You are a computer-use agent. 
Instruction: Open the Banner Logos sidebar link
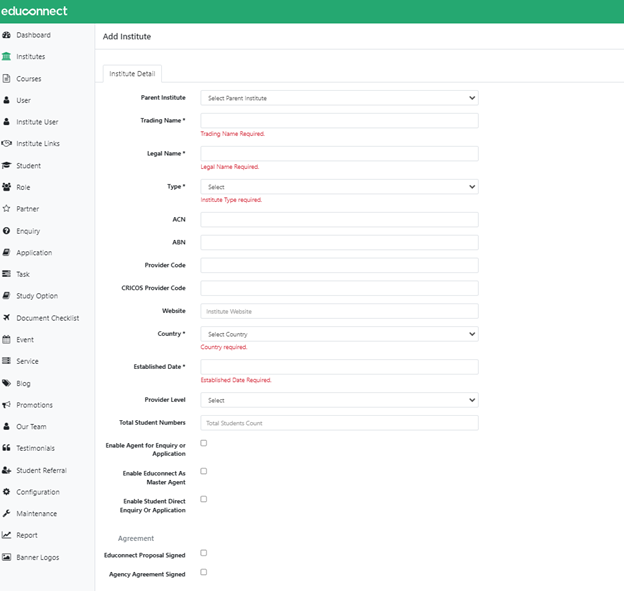(x=37, y=557)
